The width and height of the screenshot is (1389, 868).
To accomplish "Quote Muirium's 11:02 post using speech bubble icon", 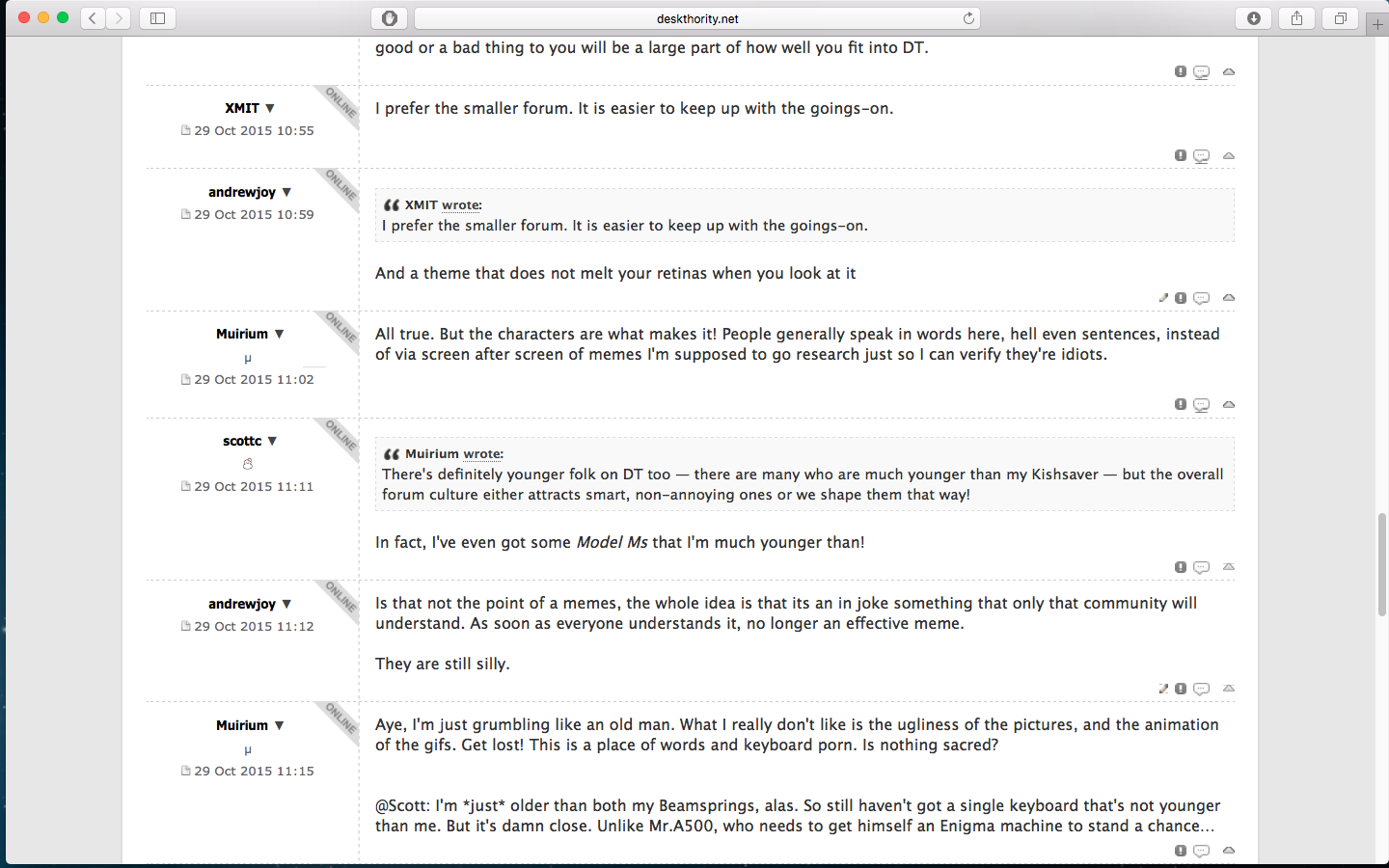I will [1201, 405].
